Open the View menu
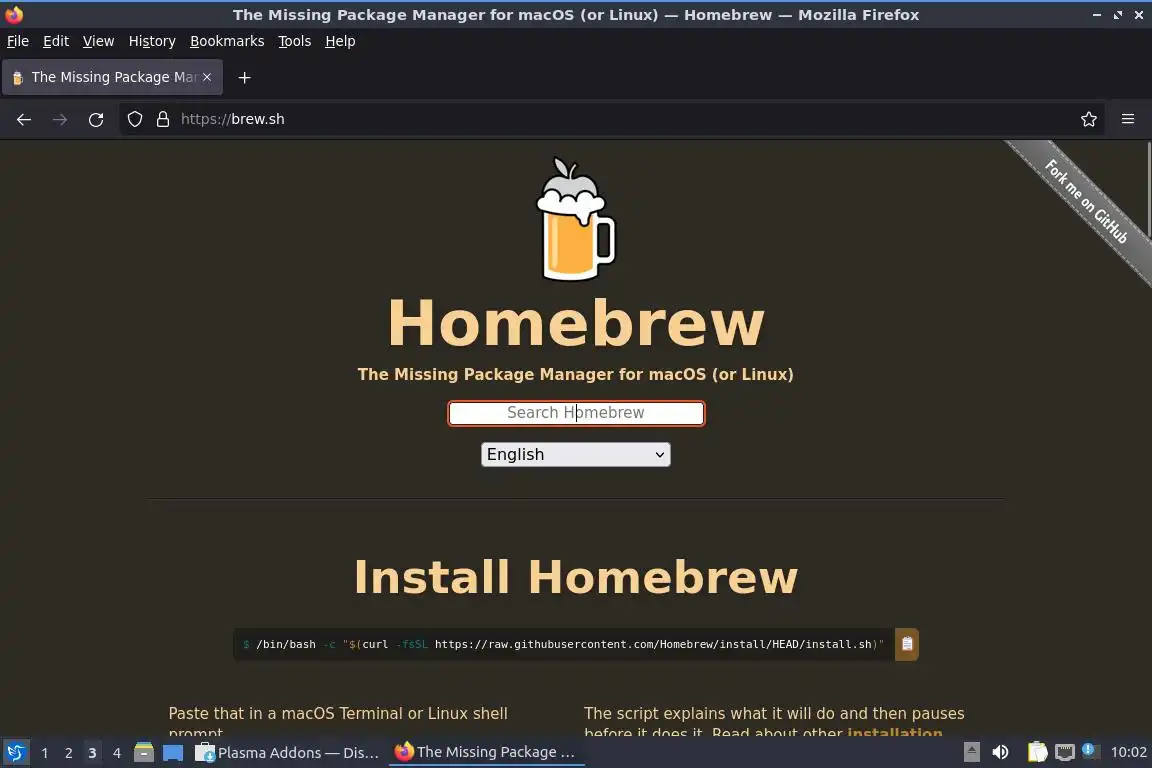Viewport: 1152px width, 768px height. point(98,41)
